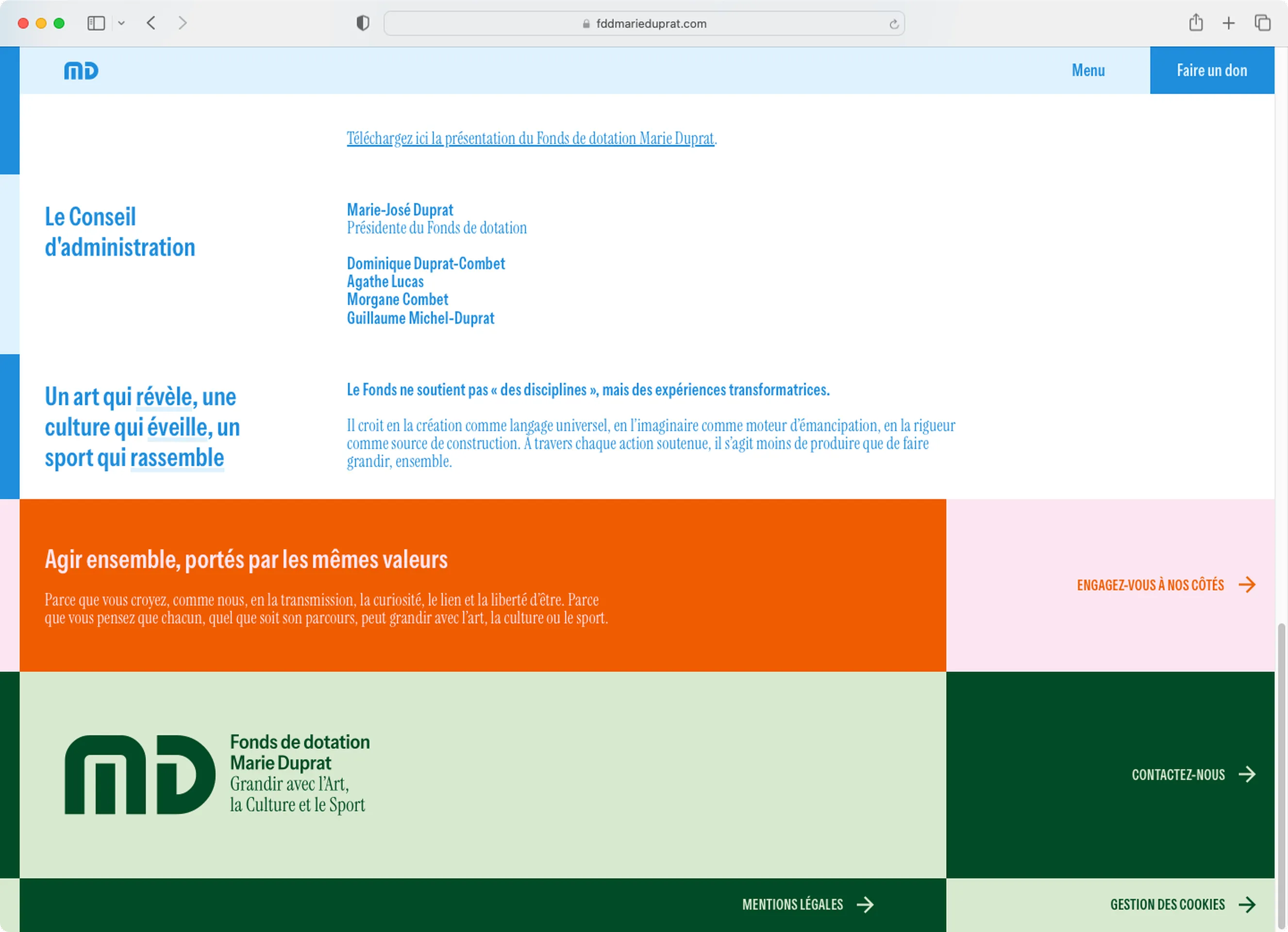Click the Share icon in Safari toolbar
This screenshot has width=1288, height=932.
[1196, 23]
